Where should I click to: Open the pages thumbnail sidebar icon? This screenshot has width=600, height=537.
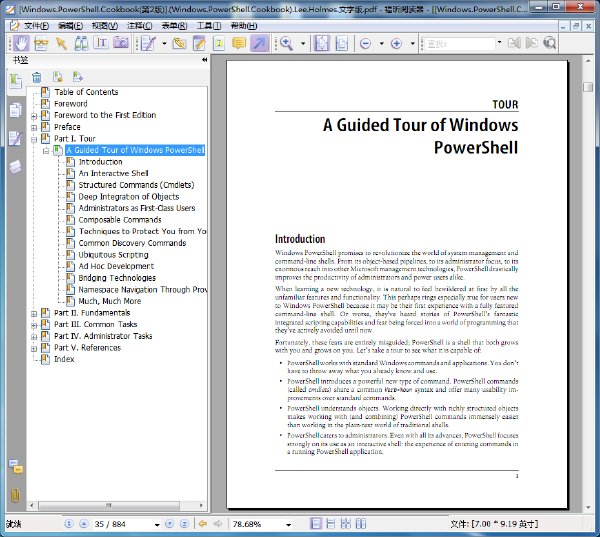point(15,110)
